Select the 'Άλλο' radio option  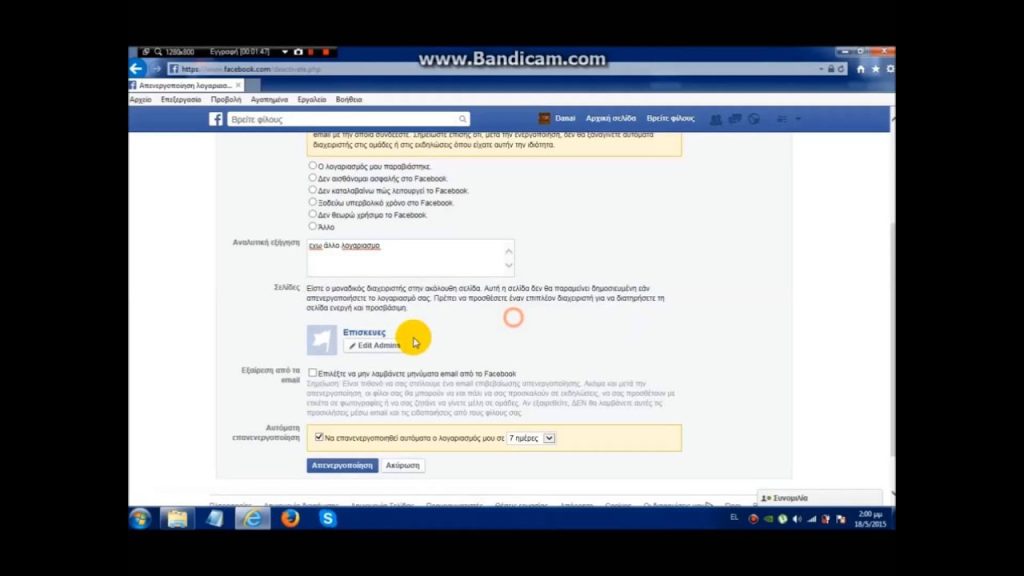(x=312, y=226)
